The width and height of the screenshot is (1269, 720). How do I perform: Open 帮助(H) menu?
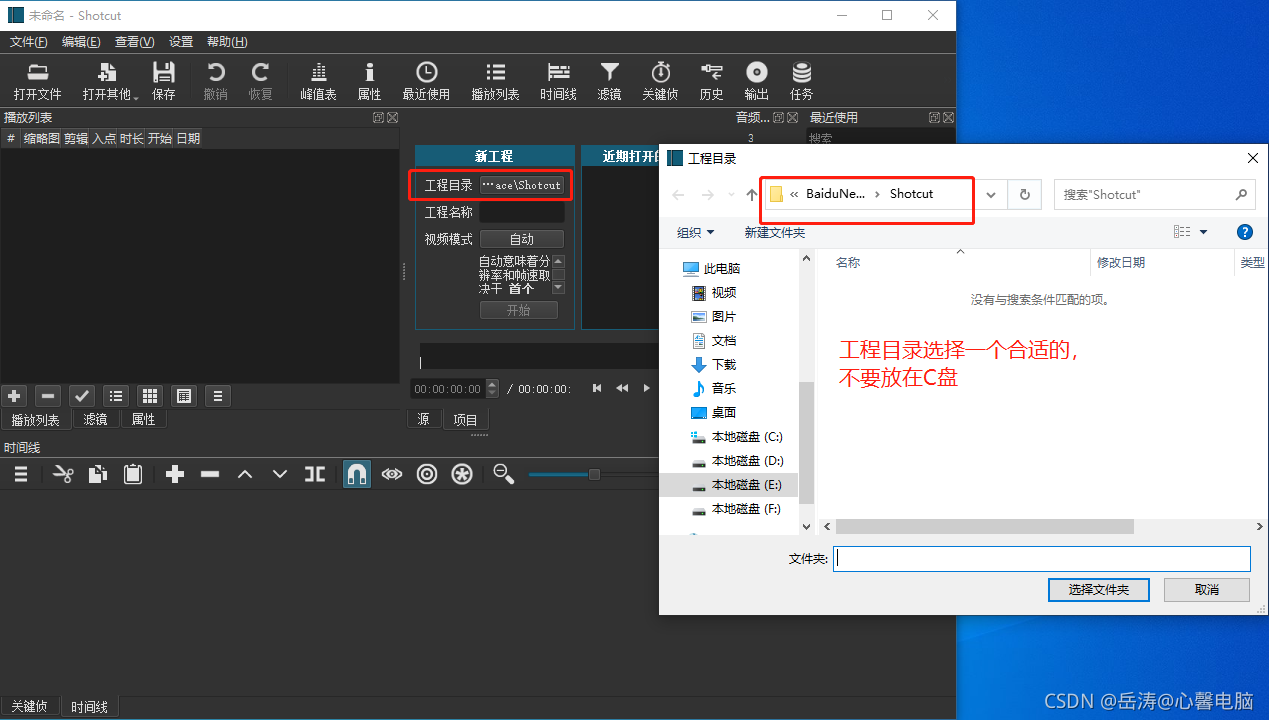227,42
